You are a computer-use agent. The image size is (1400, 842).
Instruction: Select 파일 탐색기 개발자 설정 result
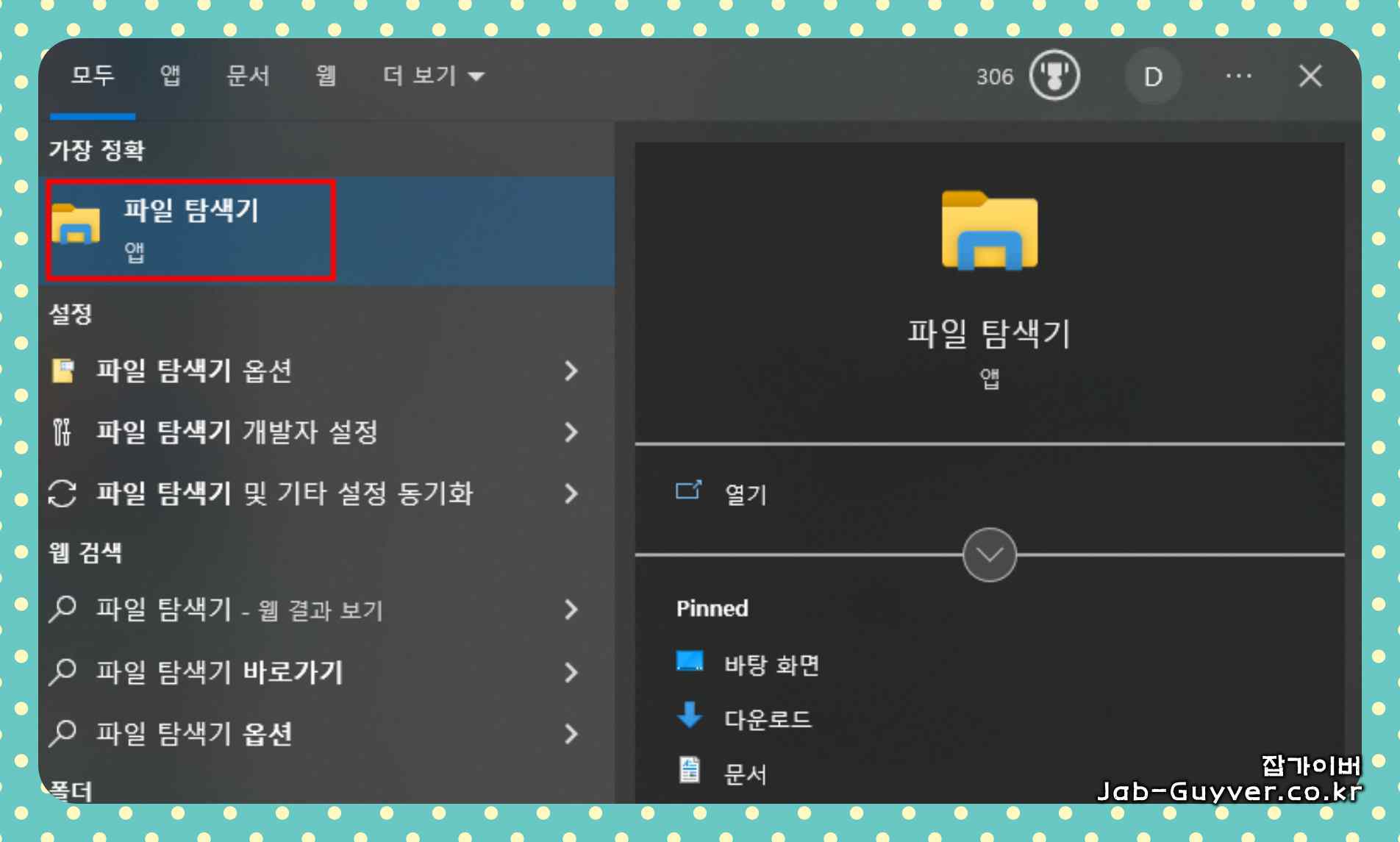[x=327, y=432]
